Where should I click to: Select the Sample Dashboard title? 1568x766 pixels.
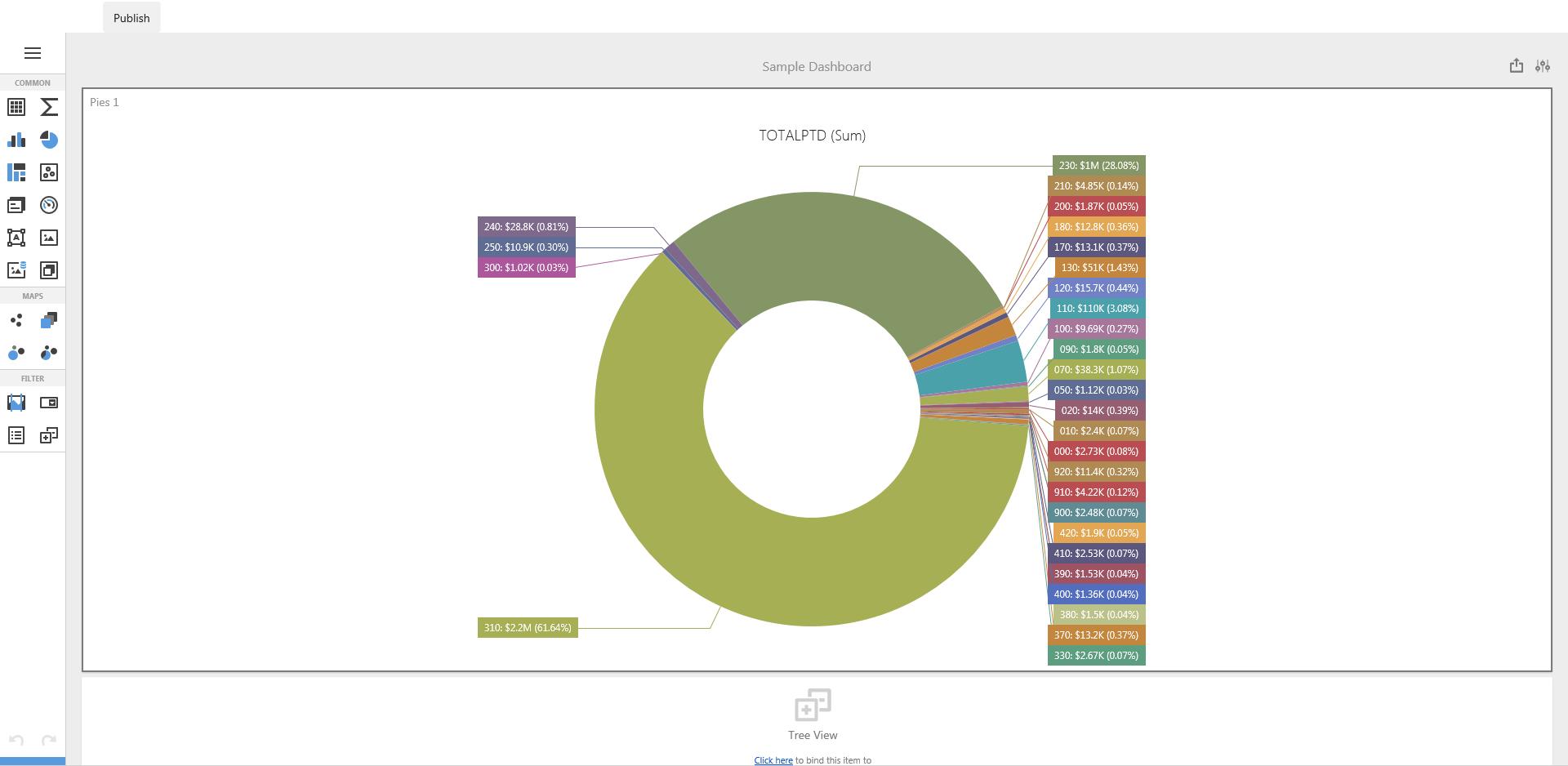(x=816, y=67)
